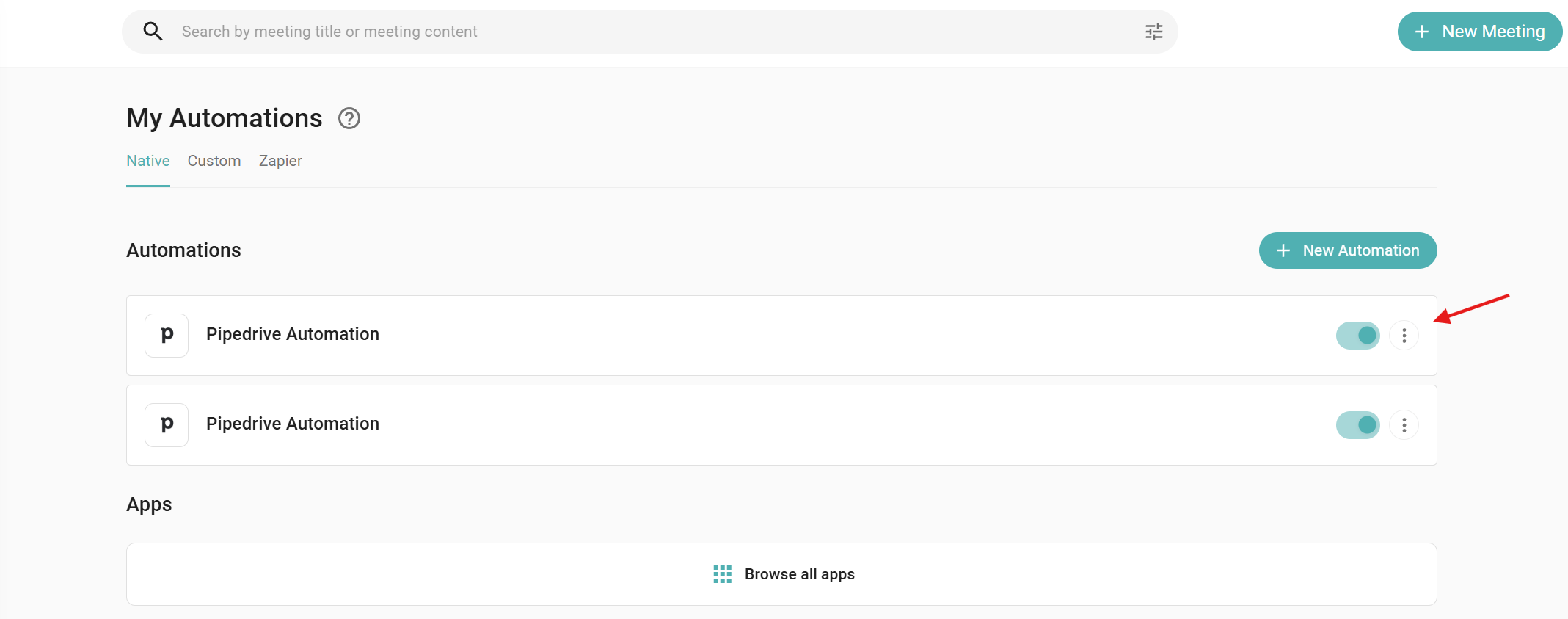The image size is (1568, 619).
Task: Select the Native tab
Action: (148, 161)
